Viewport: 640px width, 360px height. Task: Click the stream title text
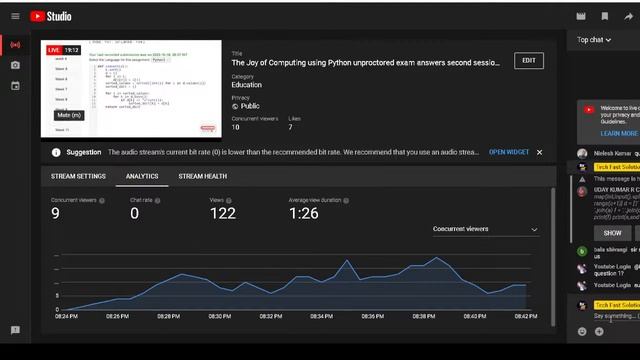365,63
